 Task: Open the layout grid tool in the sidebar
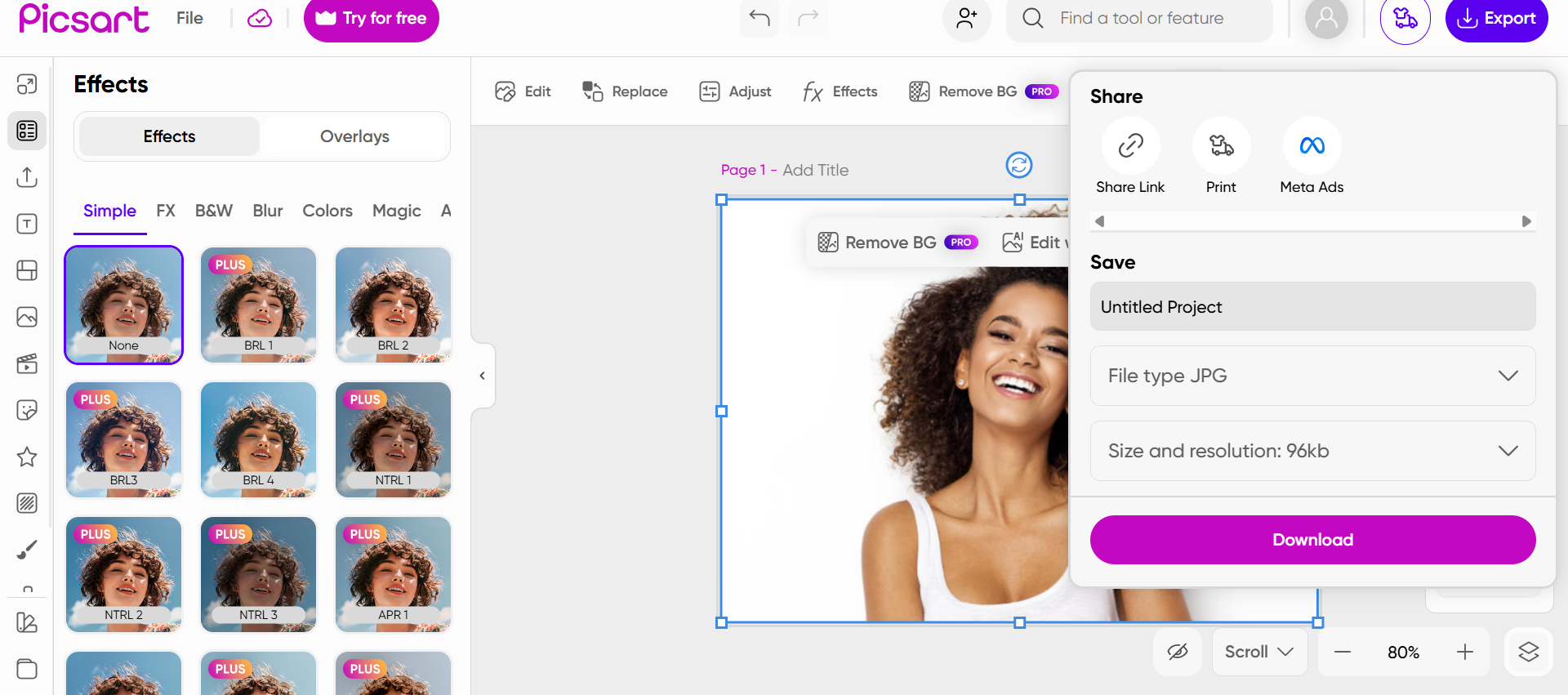click(27, 270)
